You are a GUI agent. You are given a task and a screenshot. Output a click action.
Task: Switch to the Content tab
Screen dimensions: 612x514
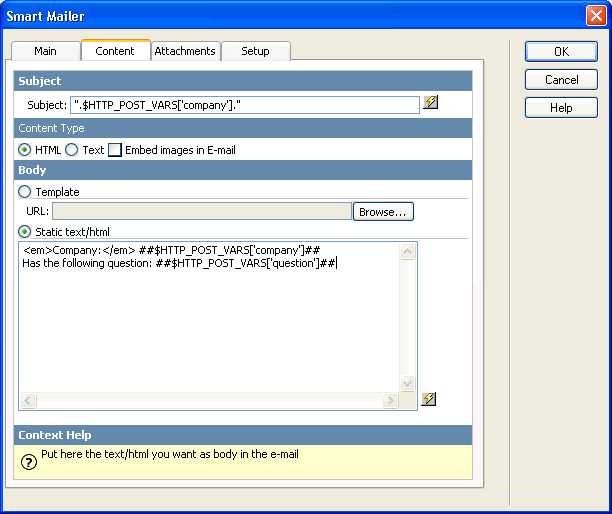[x=115, y=51]
